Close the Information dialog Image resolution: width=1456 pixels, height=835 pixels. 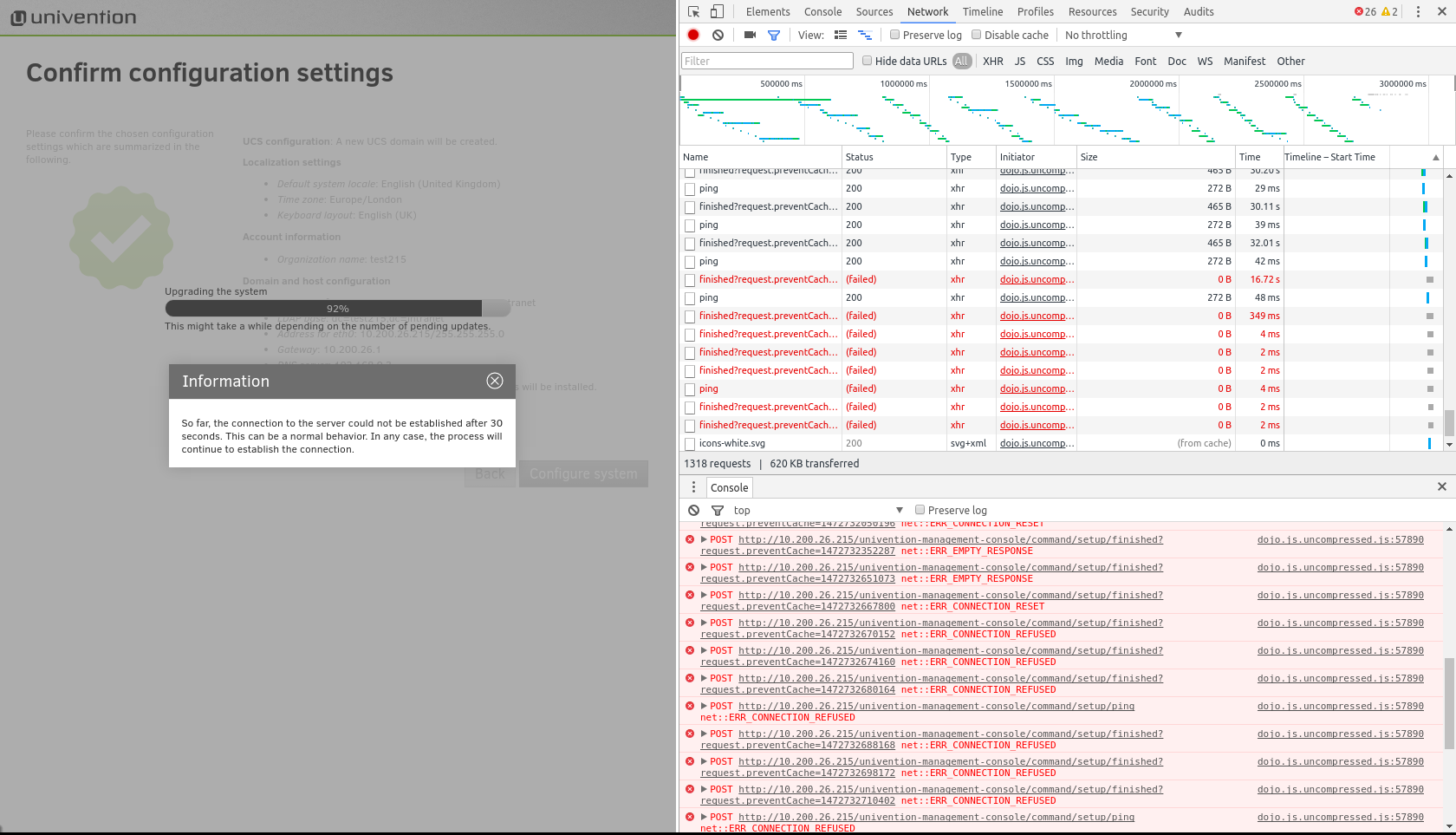[495, 382]
